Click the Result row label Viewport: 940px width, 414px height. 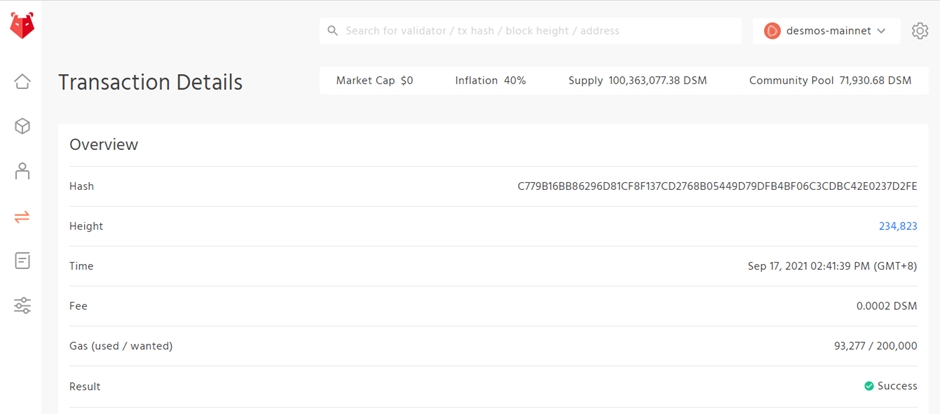pos(85,386)
